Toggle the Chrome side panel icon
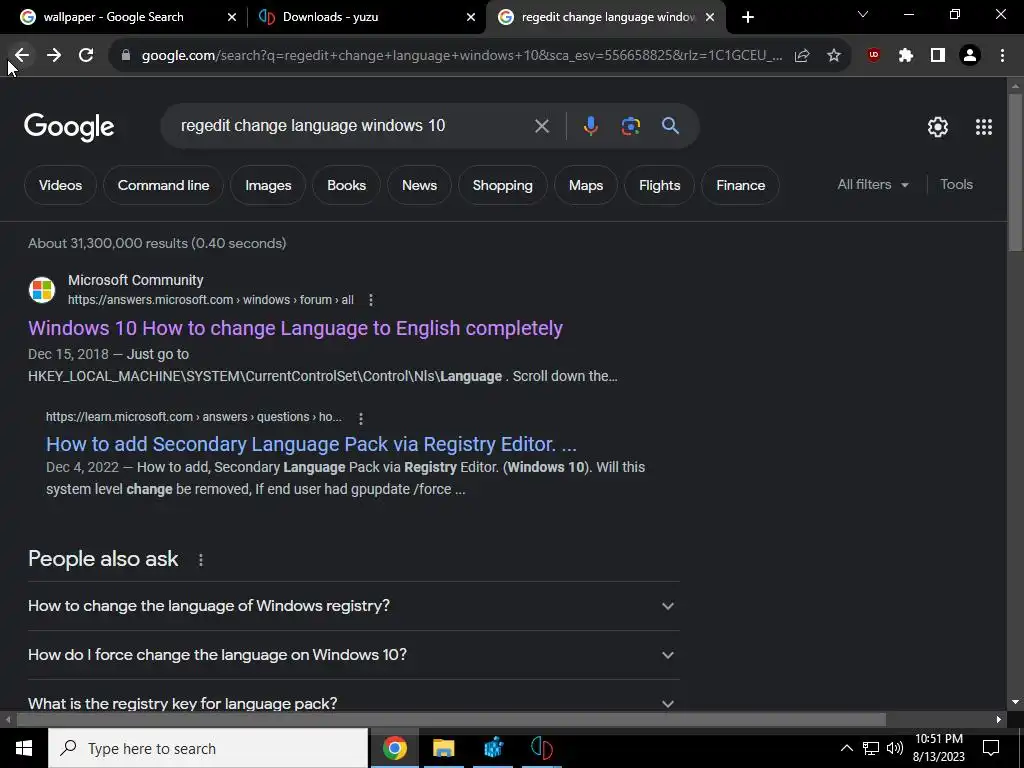This screenshot has height=768, width=1024. coord(938,56)
